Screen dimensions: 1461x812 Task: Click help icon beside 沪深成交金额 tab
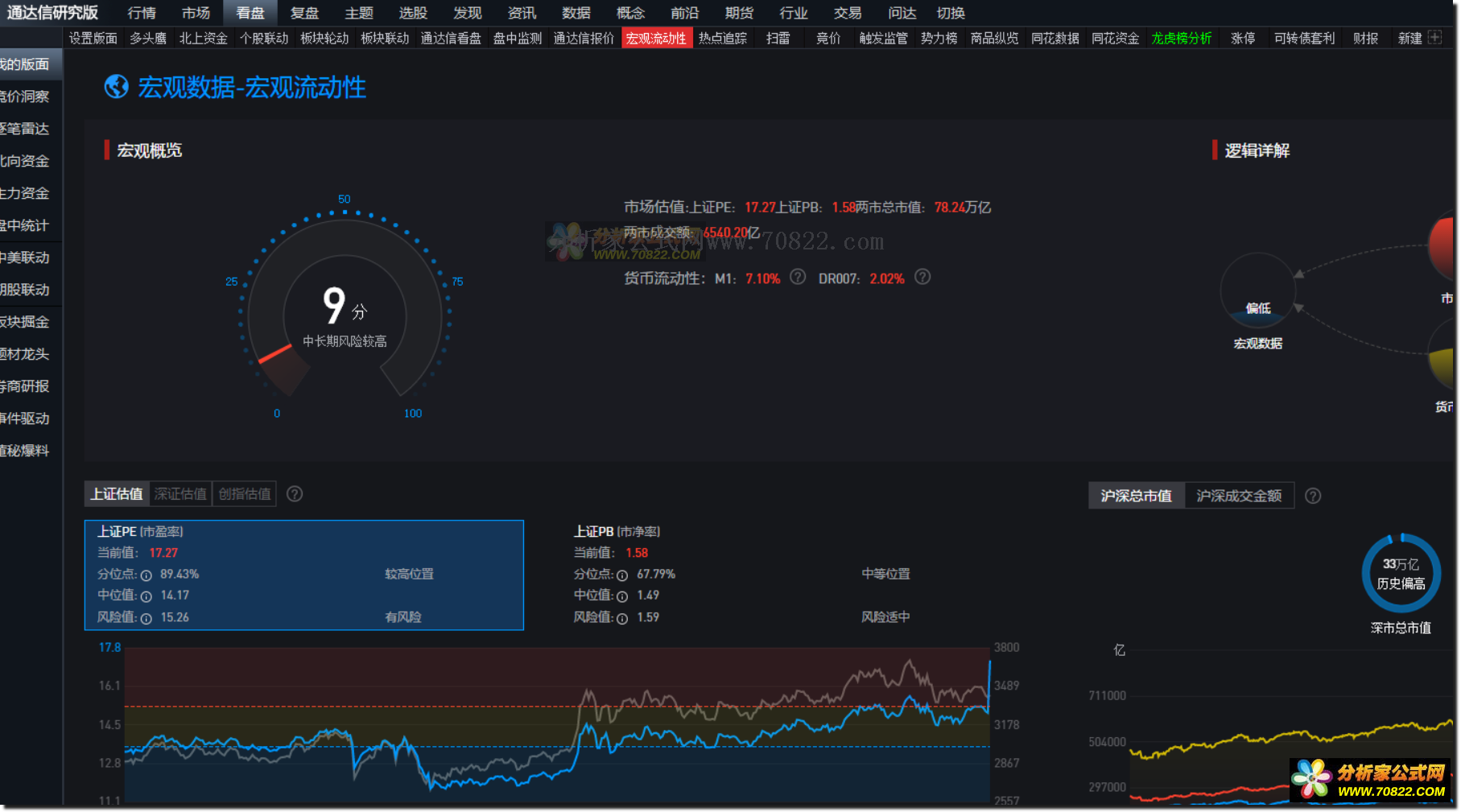tap(1313, 496)
